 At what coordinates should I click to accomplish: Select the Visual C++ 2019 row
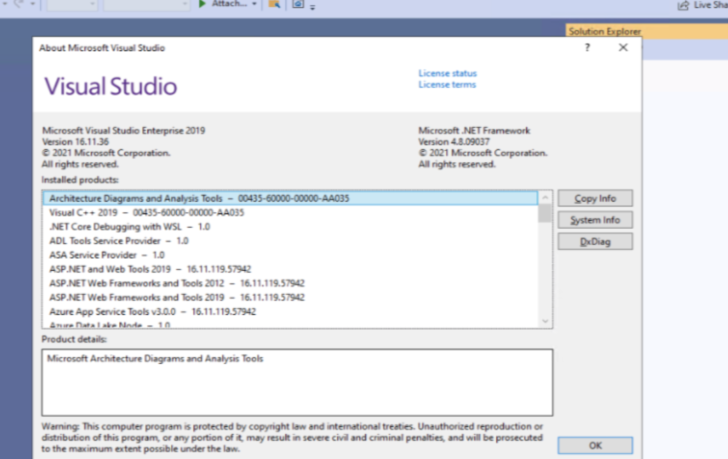pos(291,213)
